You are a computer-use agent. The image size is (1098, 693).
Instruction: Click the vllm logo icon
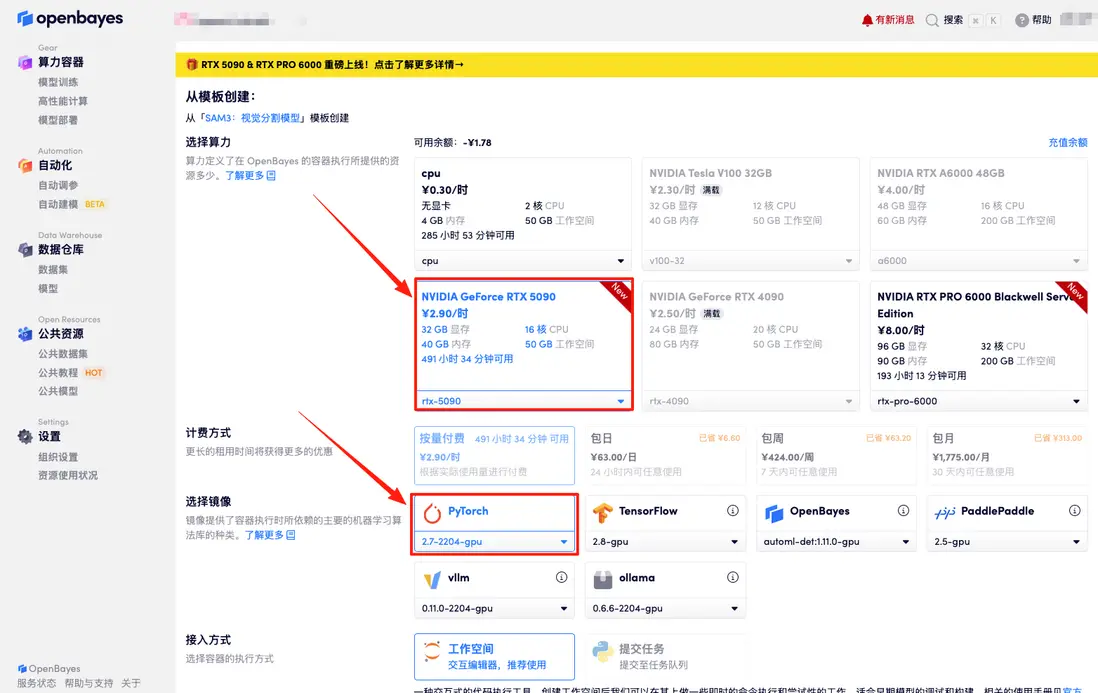click(x=432, y=580)
